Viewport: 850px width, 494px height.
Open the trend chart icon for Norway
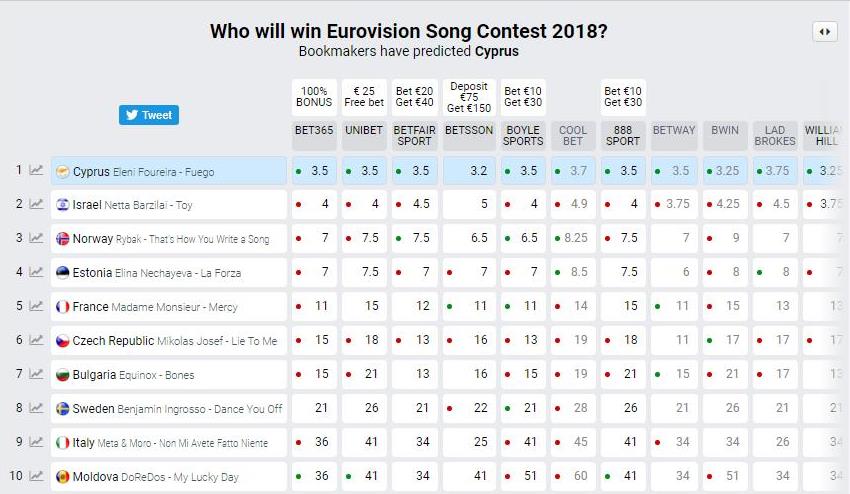(36, 238)
